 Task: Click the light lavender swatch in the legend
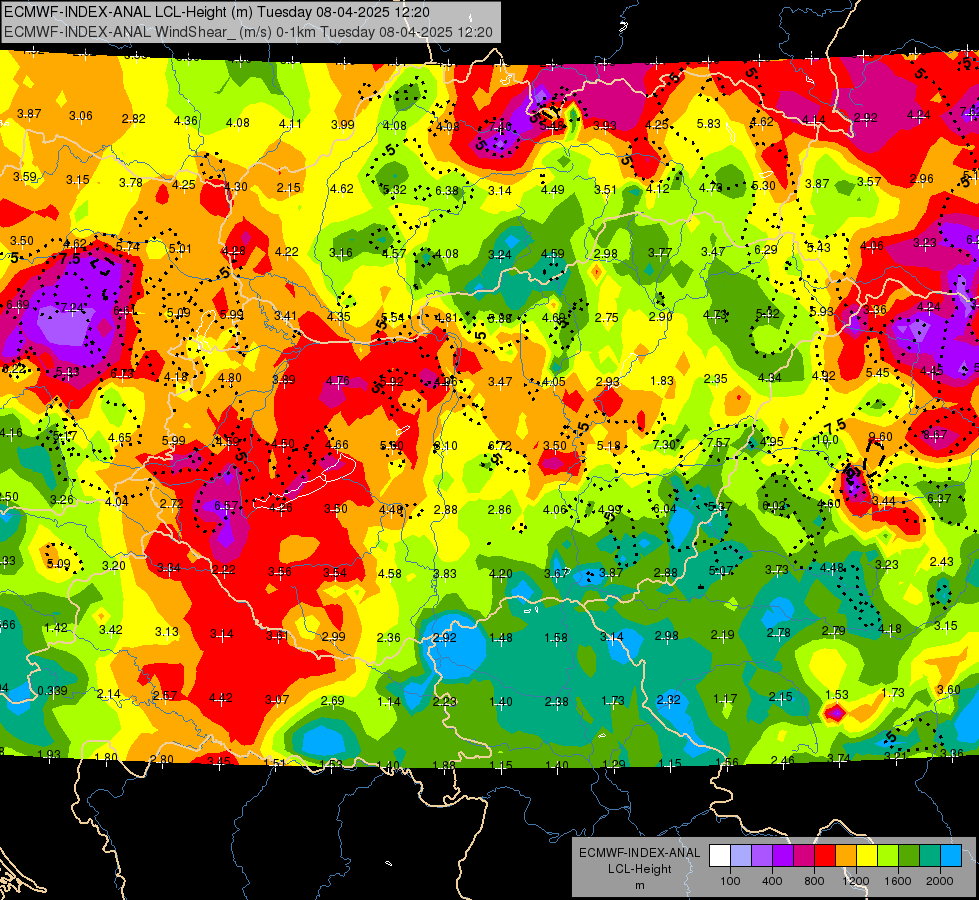[741, 856]
